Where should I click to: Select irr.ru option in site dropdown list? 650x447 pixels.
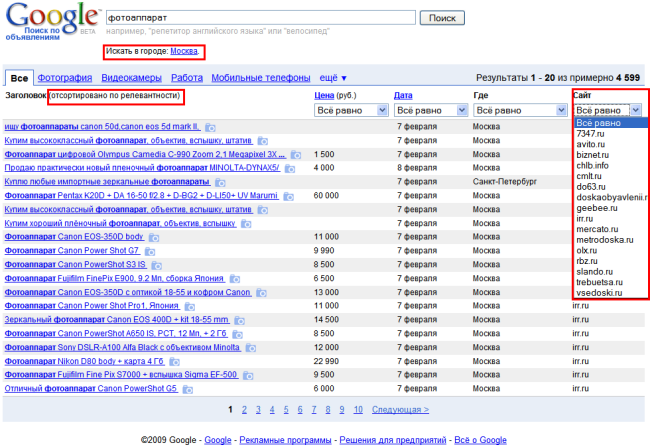585,219
